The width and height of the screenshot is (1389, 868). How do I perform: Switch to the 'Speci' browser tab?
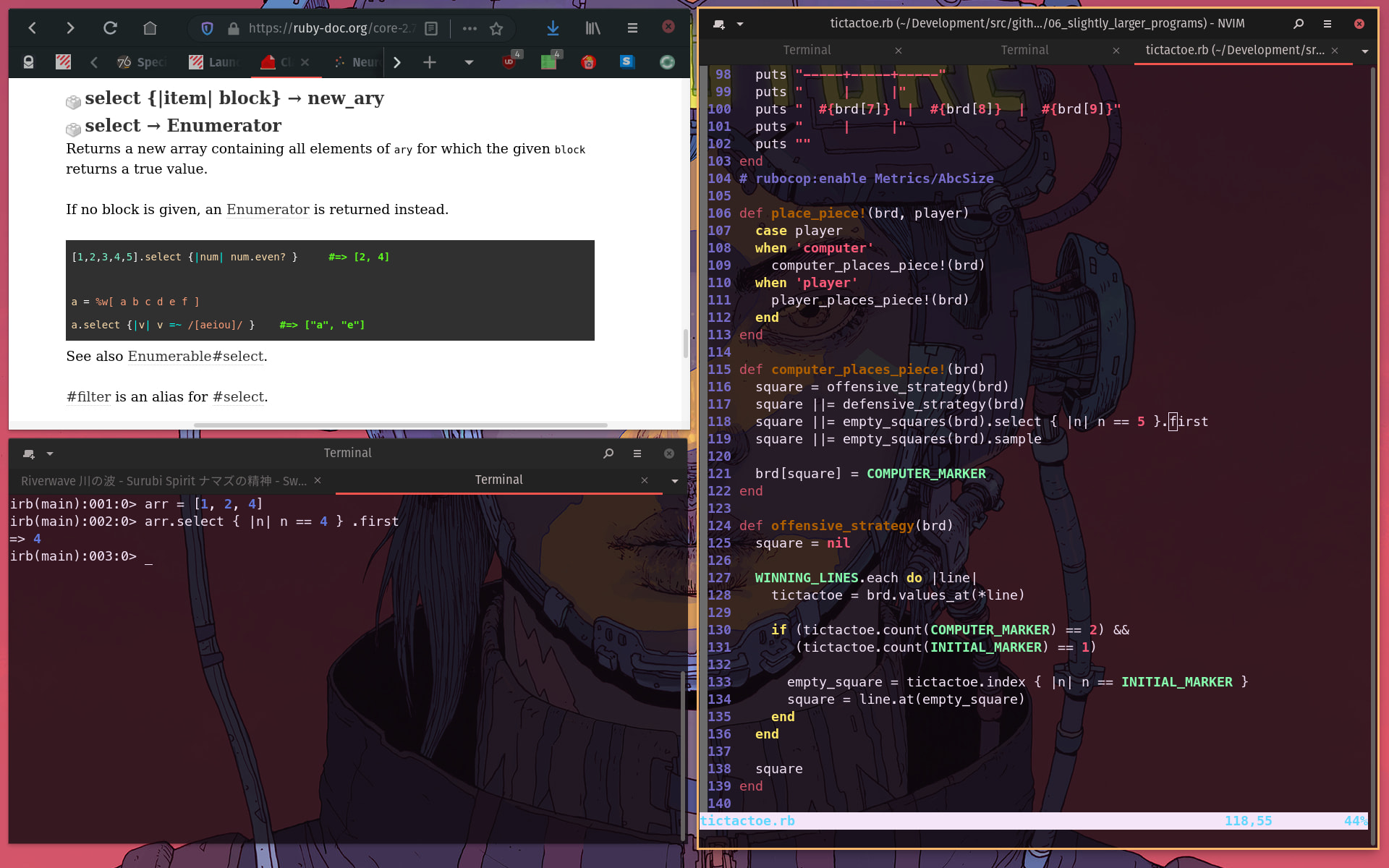(x=143, y=62)
